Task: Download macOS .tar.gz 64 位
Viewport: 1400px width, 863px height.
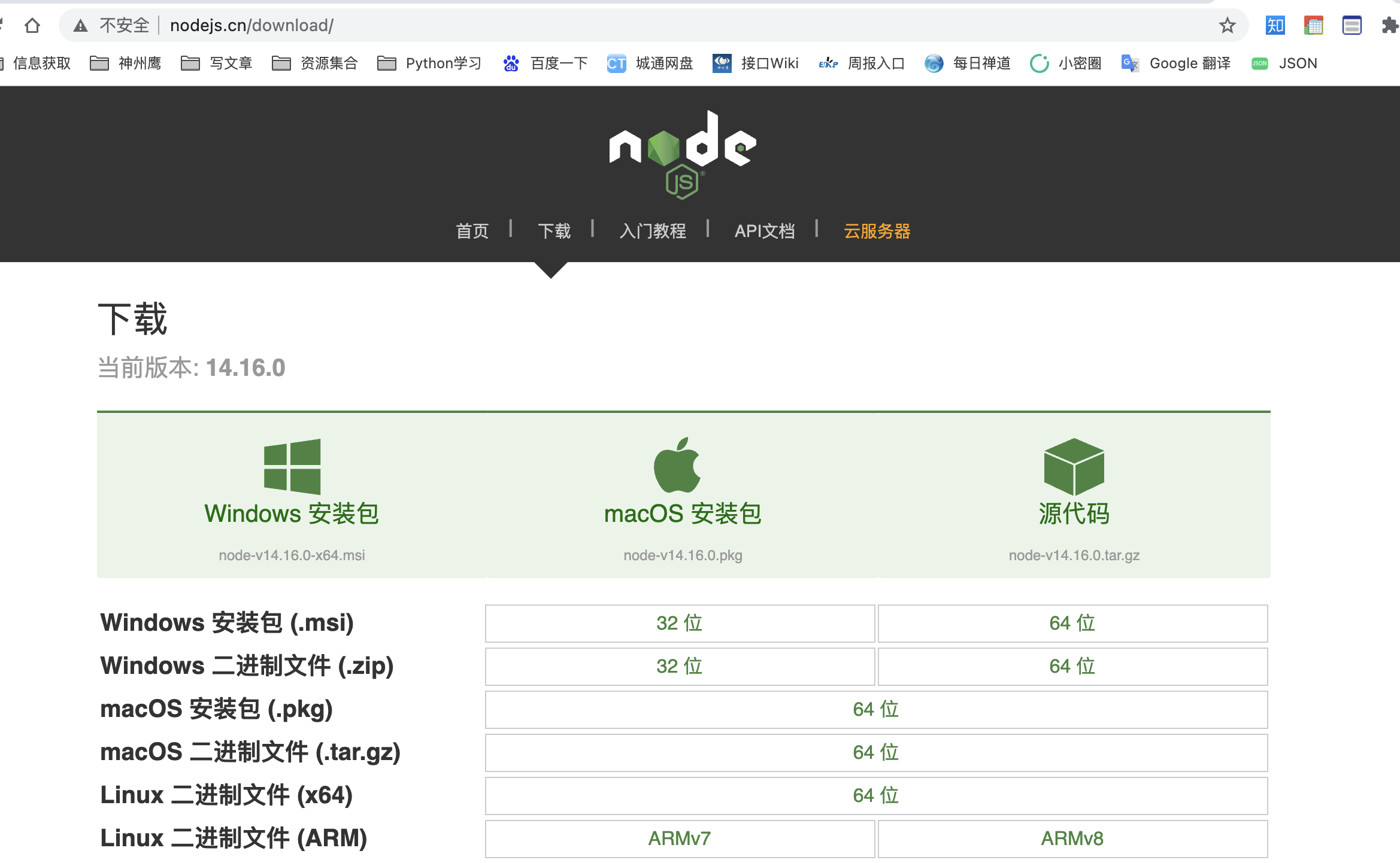Action: [876, 752]
